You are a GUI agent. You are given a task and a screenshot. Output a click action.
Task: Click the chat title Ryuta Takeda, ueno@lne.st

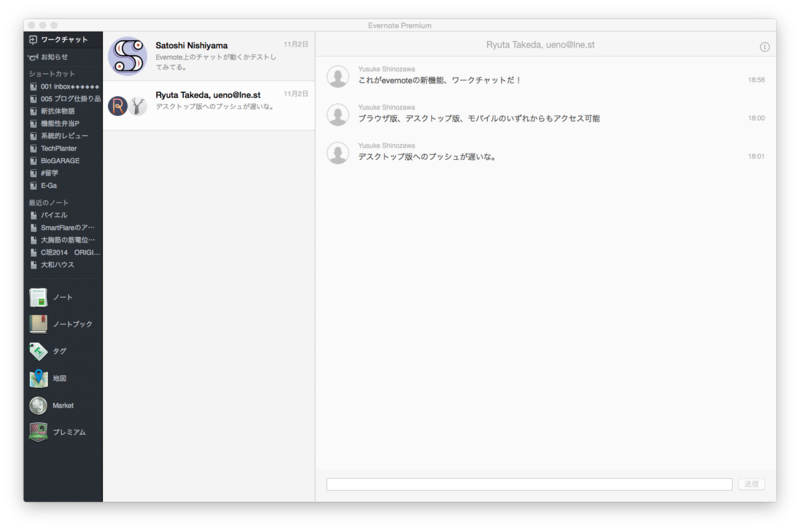(x=540, y=45)
